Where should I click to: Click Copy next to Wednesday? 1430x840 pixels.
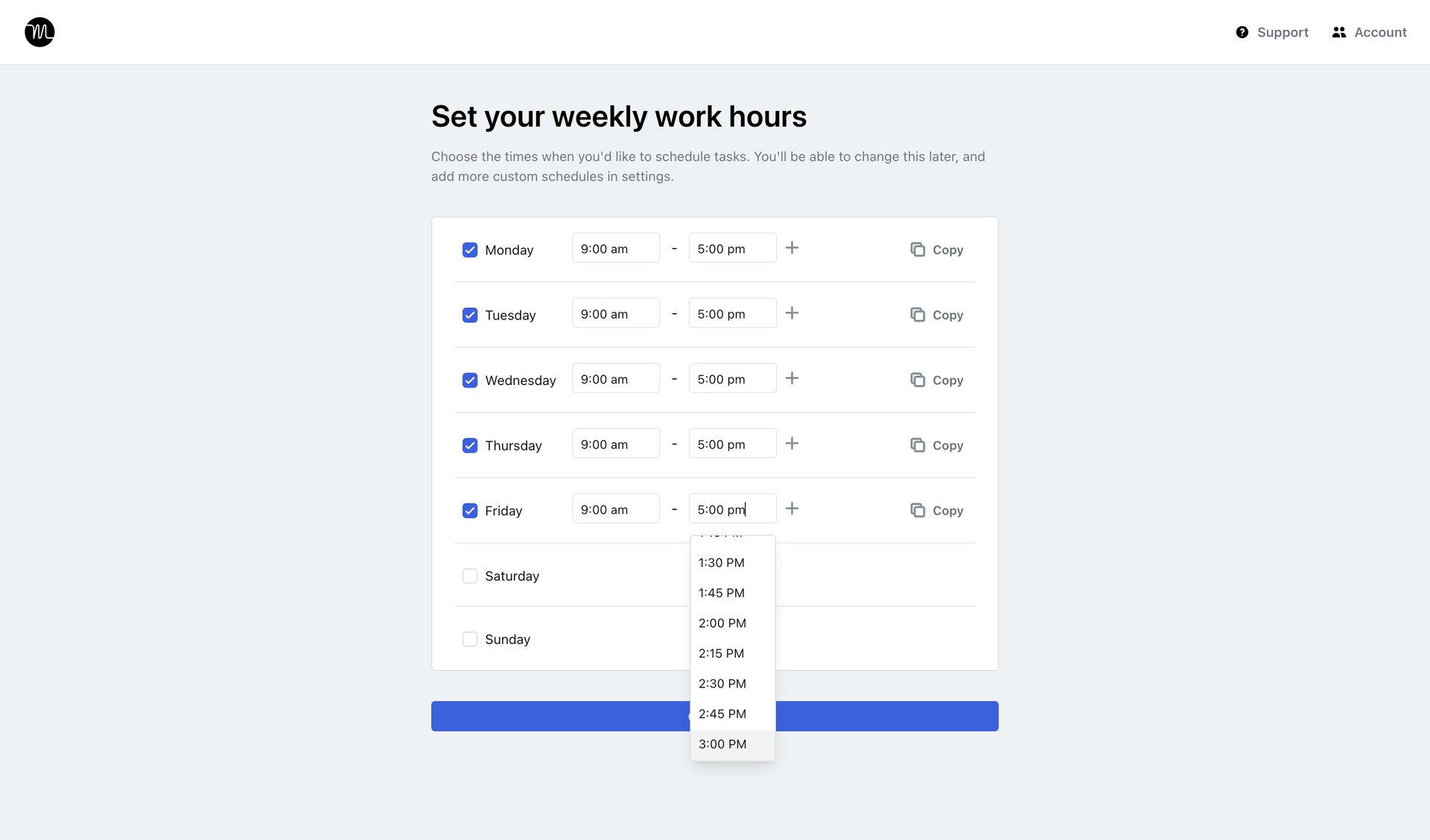[x=936, y=380]
